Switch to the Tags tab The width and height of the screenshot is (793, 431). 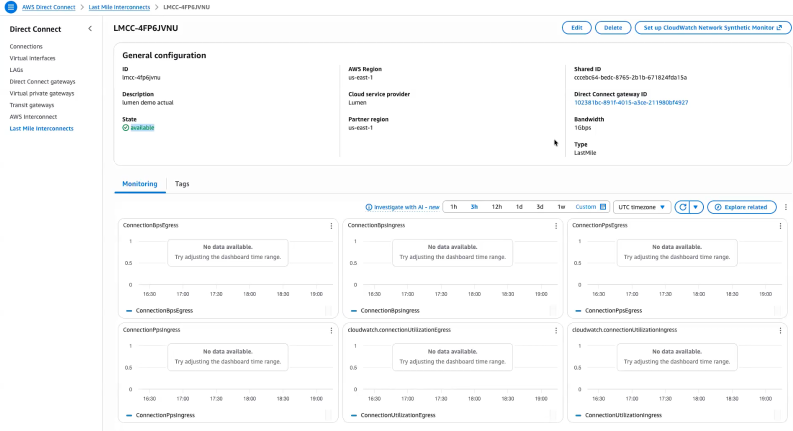(182, 184)
